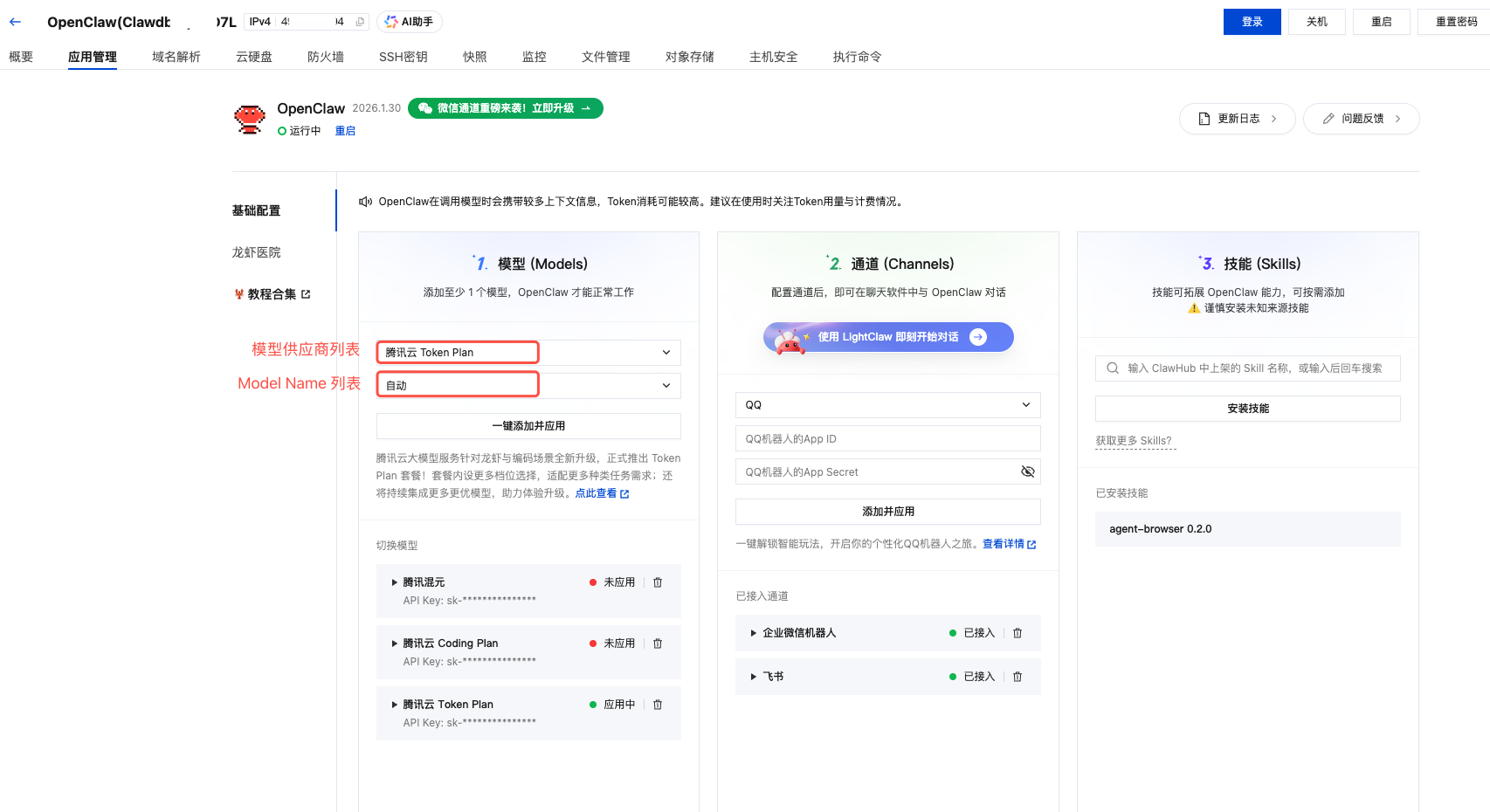
Task: Toggle QQ App Secret visibility
Action: (1027, 472)
